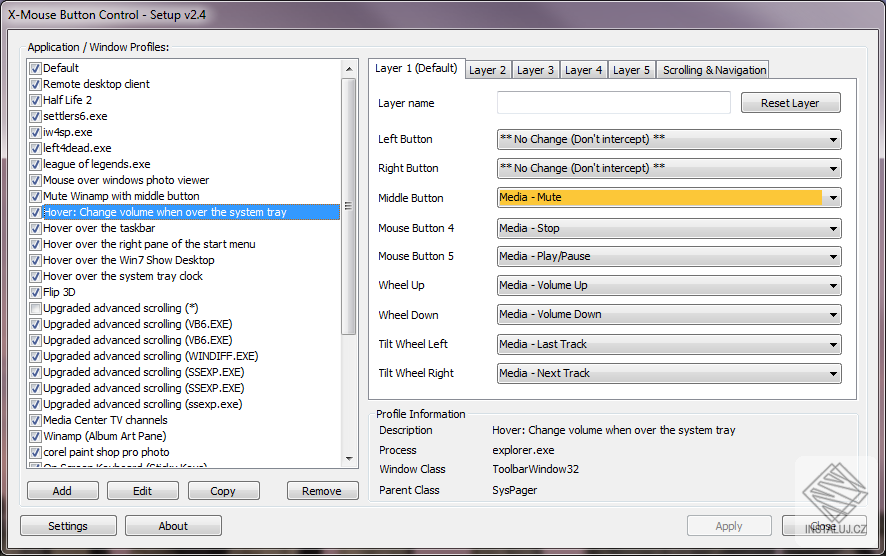Image resolution: width=886 pixels, height=556 pixels.
Task: Select Mouse over windows photo viewer profile
Action: [x=126, y=180]
